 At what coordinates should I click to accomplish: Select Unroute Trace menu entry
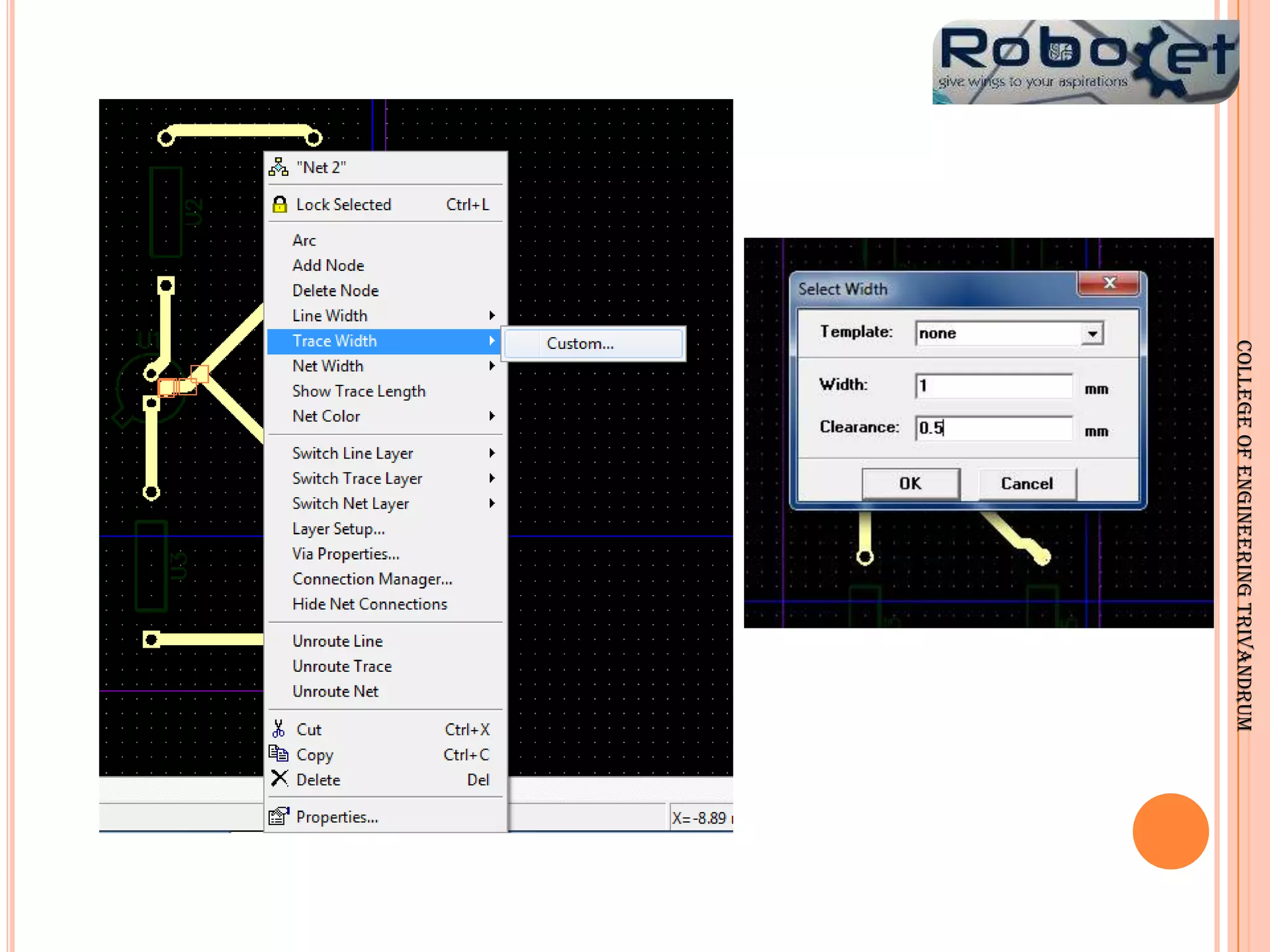point(342,666)
